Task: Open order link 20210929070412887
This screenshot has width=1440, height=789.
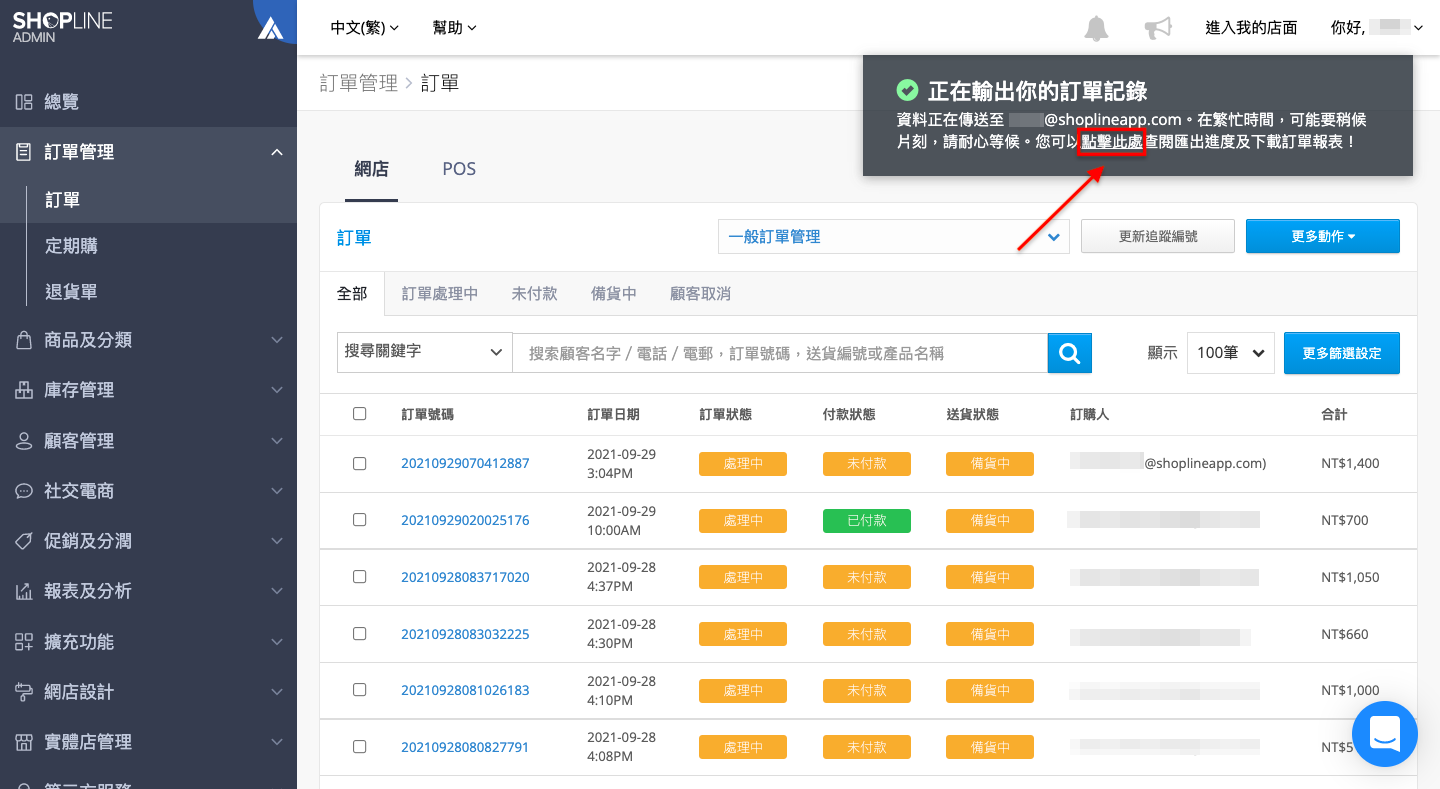Action: (x=465, y=463)
